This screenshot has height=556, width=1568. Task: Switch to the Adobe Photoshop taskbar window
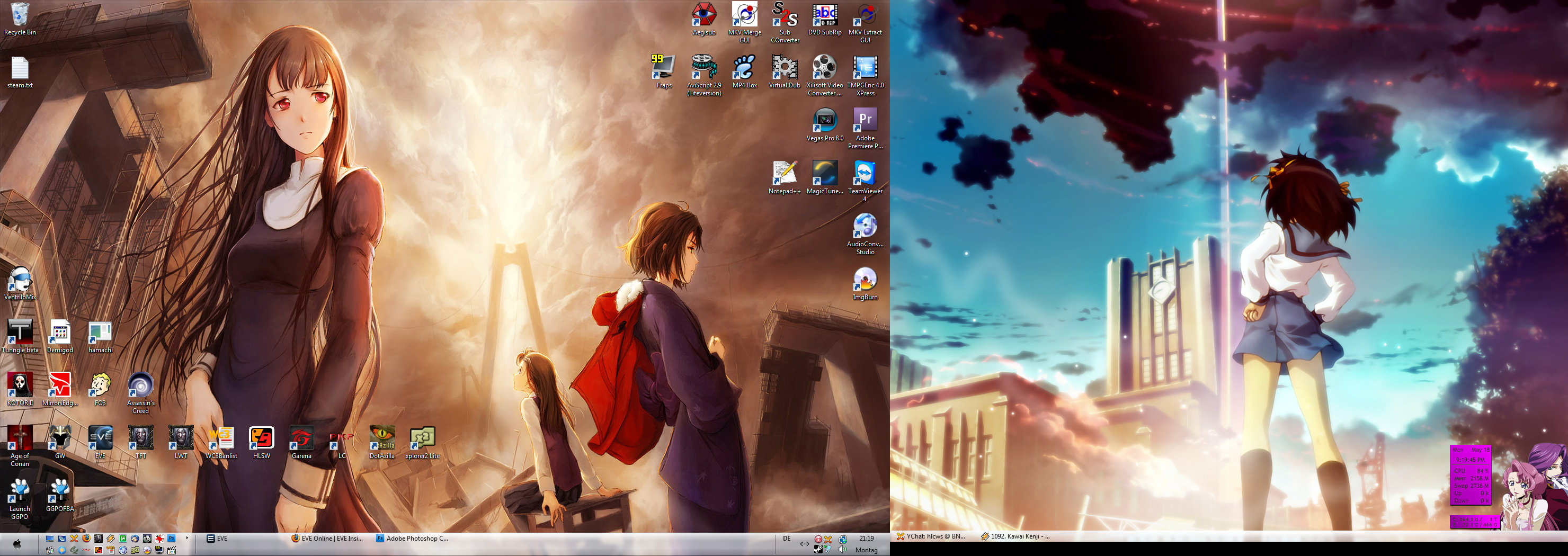pos(412,539)
